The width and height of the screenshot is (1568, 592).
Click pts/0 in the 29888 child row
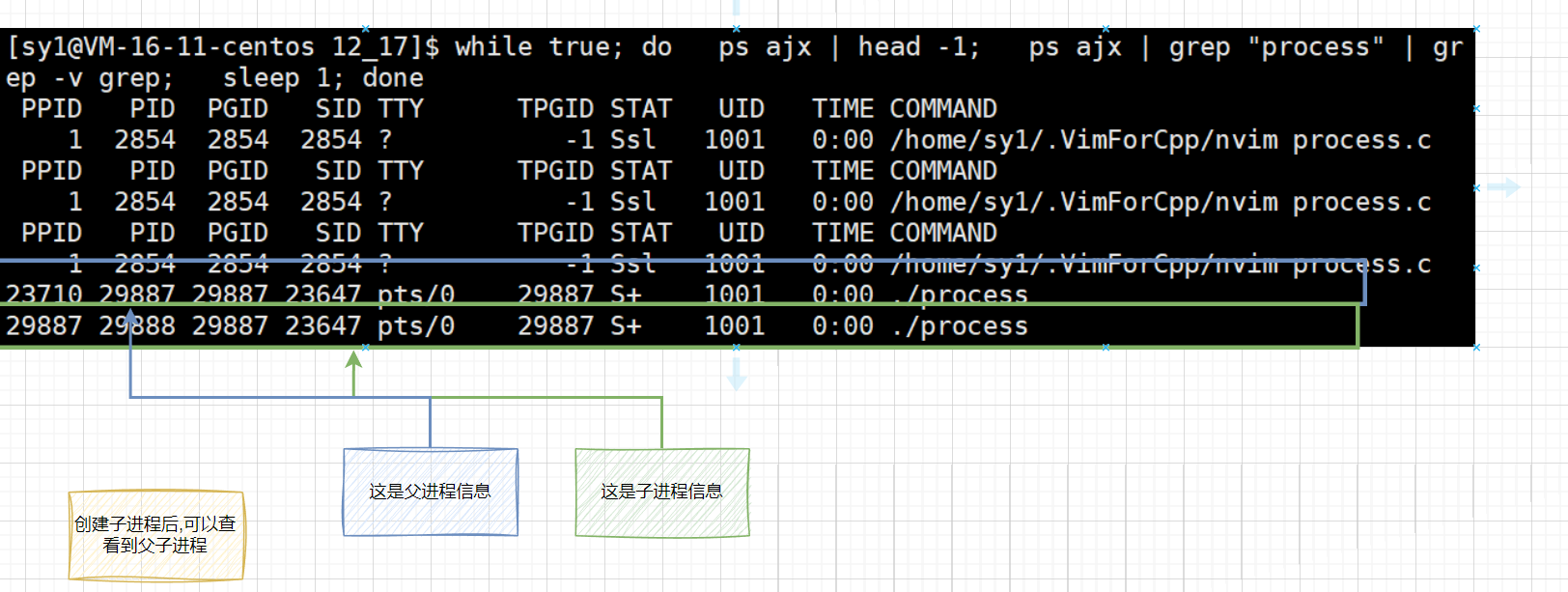tap(416, 325)
